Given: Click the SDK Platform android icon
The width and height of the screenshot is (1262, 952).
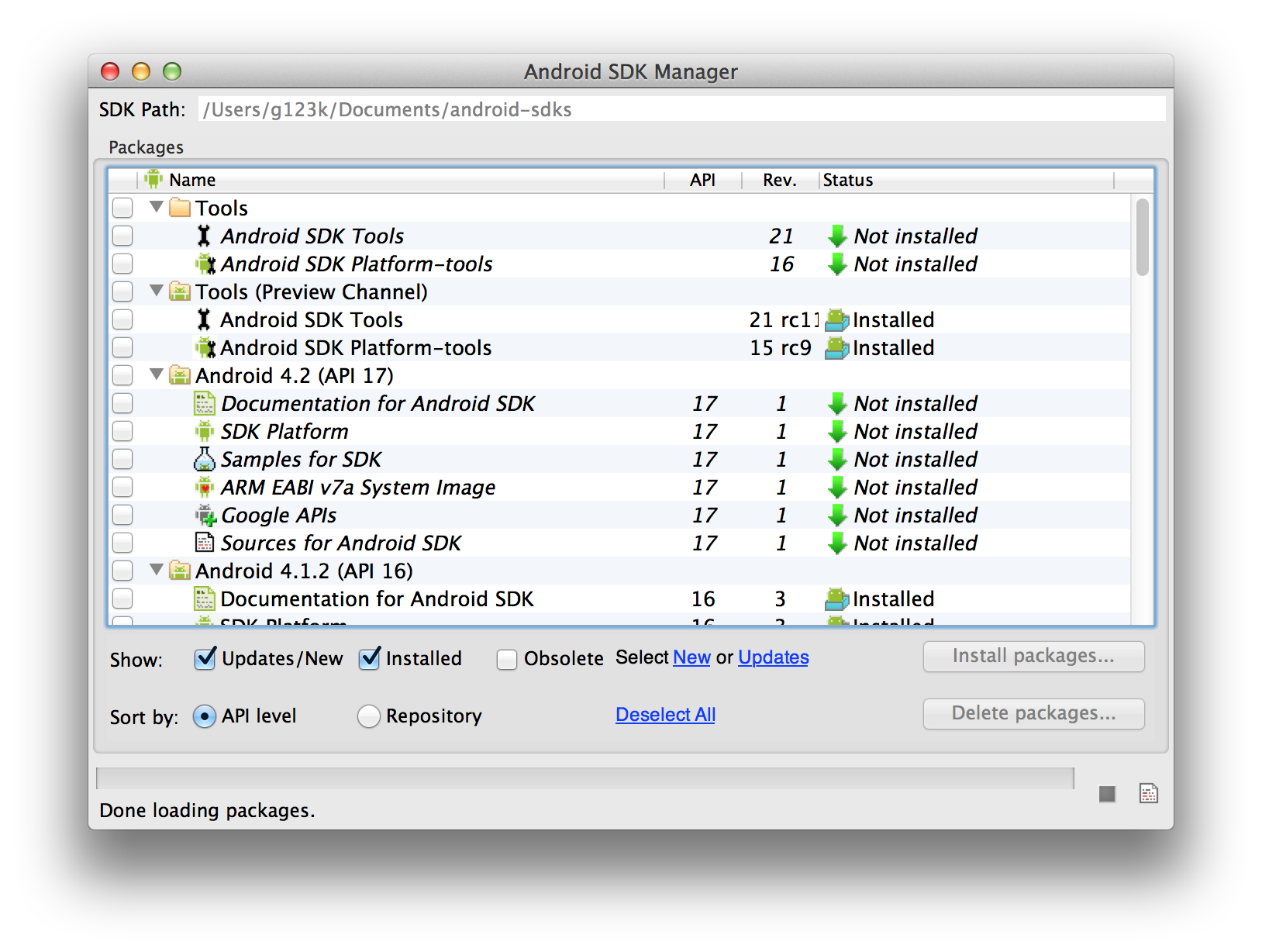Looking at the screenshot, I should [x=205, y=432].
